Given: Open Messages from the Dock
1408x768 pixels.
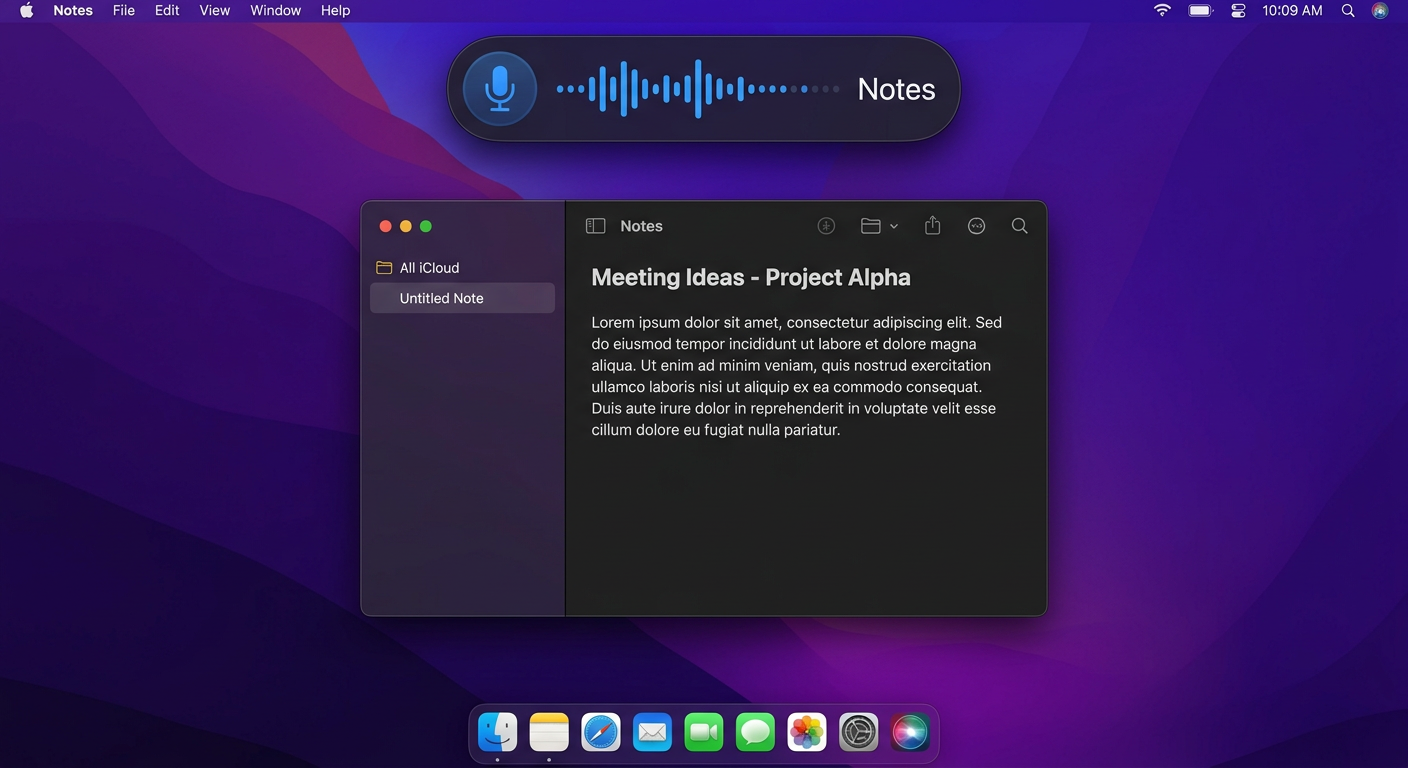Looking at the screenshot, I should click(755, 732).
